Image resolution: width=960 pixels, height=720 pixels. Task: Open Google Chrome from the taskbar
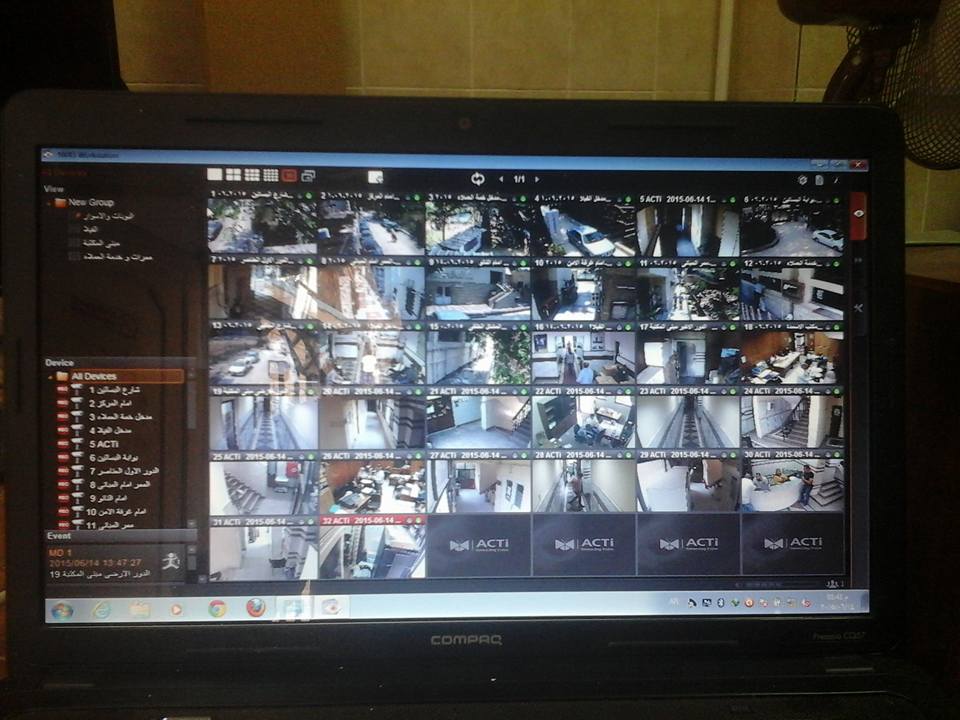coord(216,607)
